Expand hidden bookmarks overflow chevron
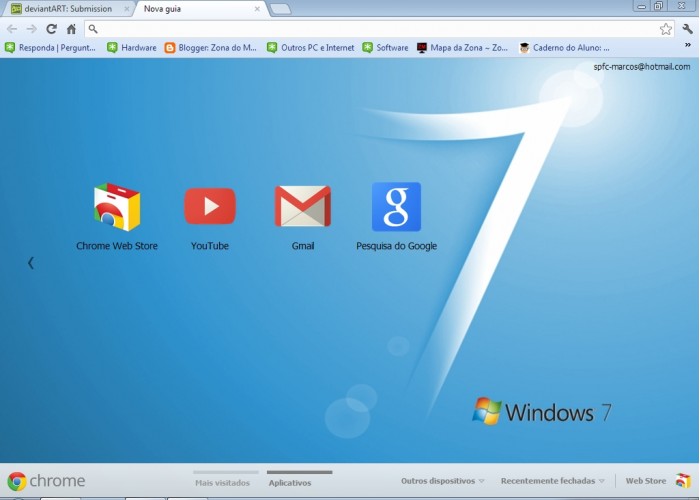 pos(688,46)
